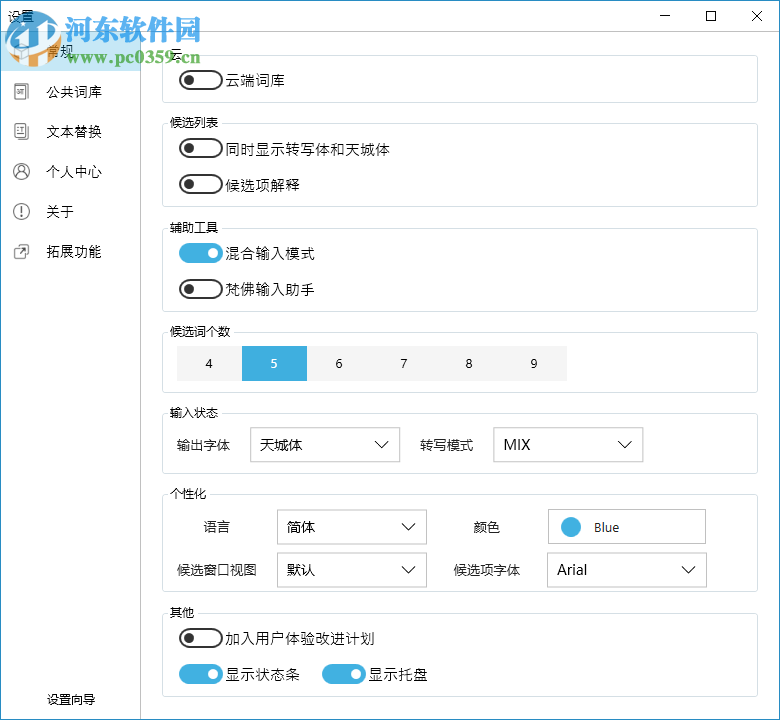This screenshot has width=780, height=720.
Task: Set candidate count to 7
Action: tap(404, 364)
